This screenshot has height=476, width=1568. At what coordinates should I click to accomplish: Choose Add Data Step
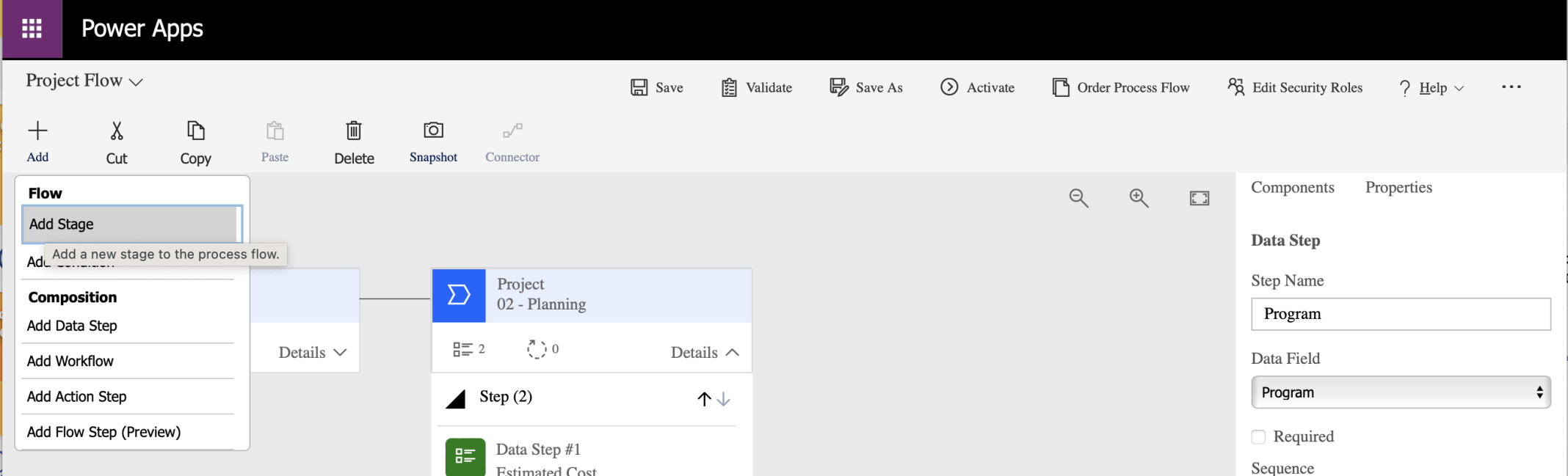tap(72, 326)
